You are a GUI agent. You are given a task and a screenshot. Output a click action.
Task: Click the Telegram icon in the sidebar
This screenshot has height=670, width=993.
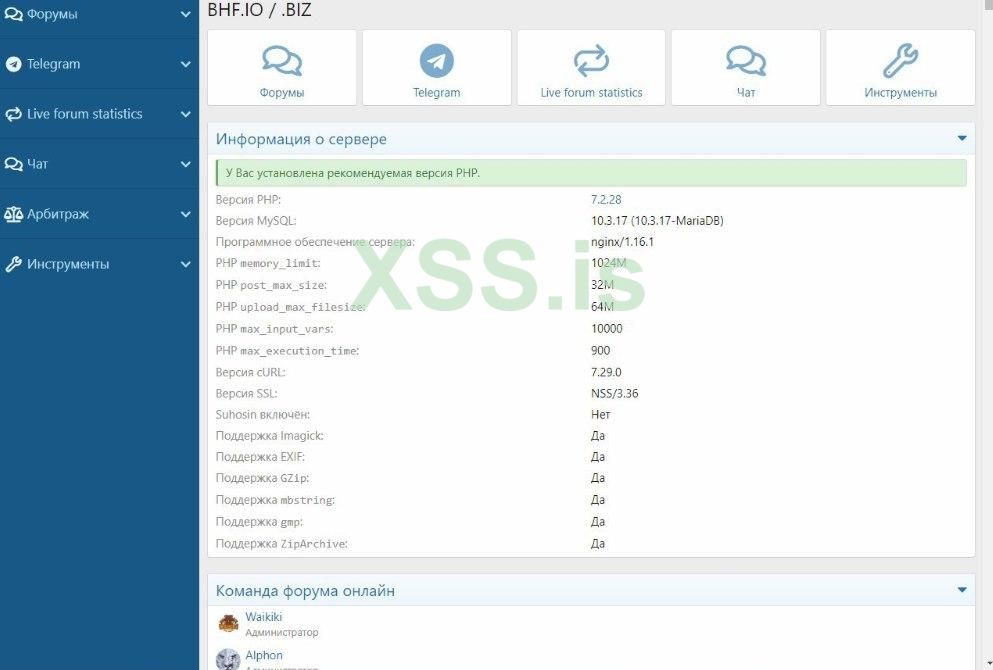coord(13,64)
